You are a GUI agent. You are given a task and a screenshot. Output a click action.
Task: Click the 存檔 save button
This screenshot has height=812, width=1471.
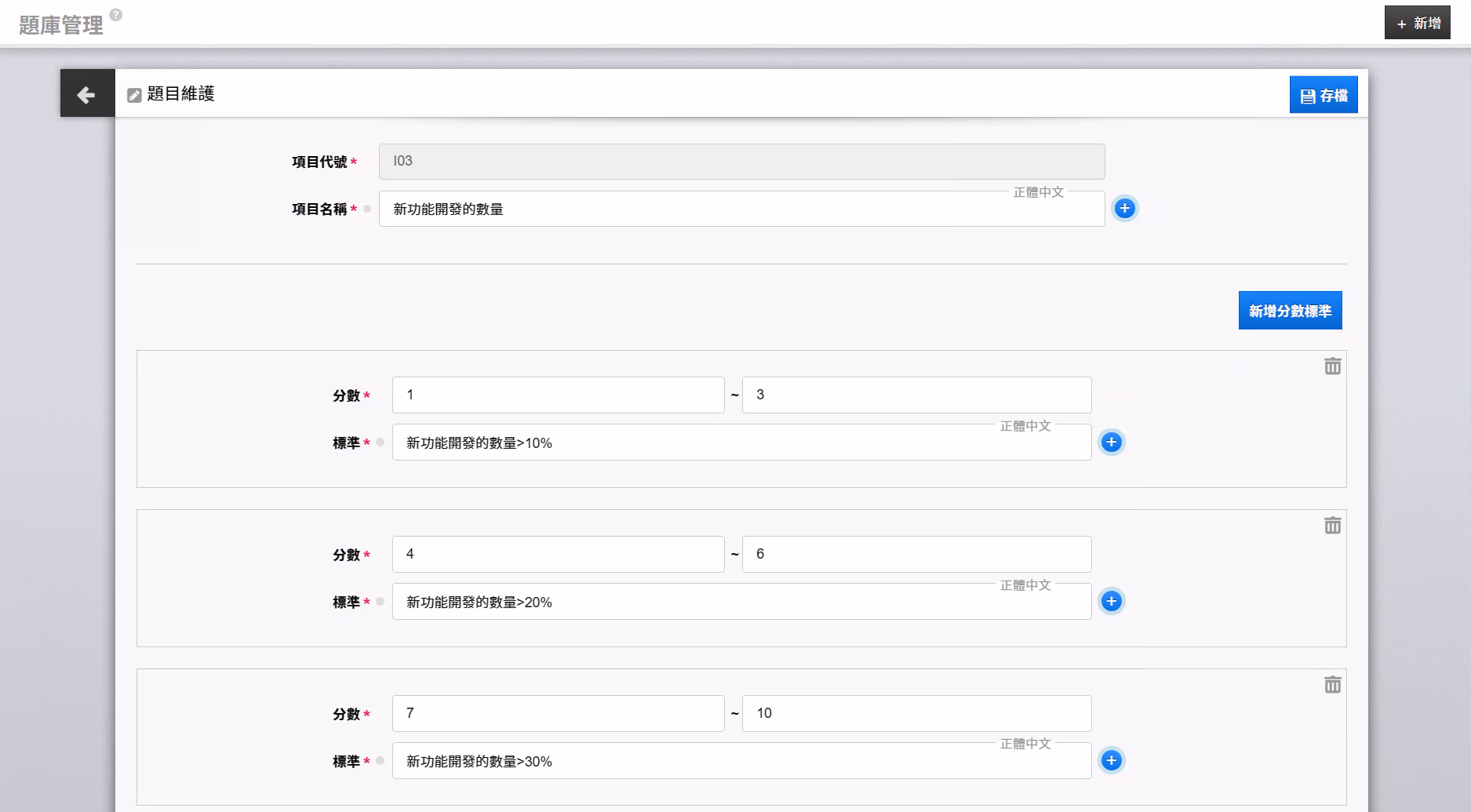1323,96
